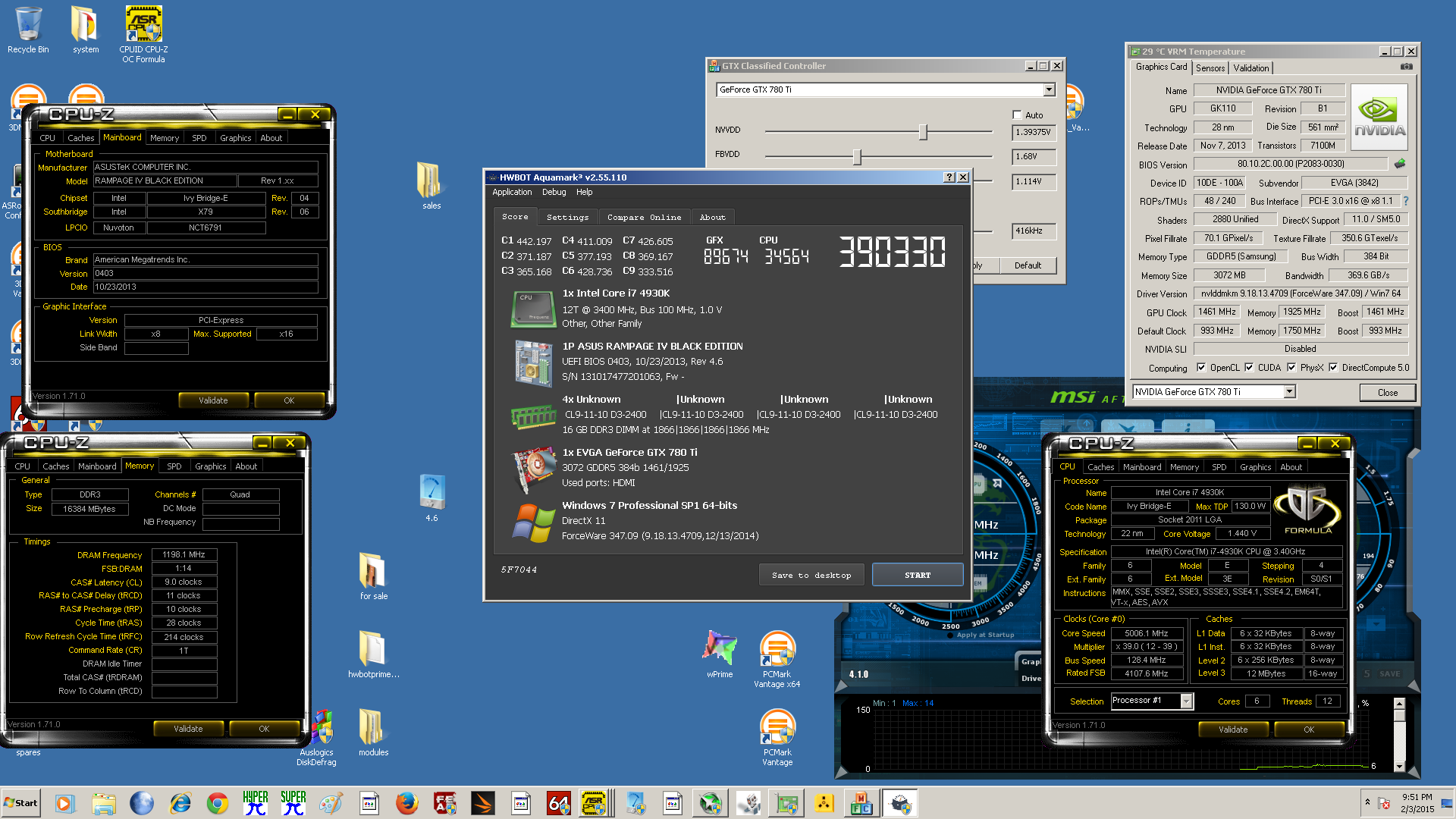The width and height of the screenshot is (1456, 819).
Task: Toggle DirectCompute 5.0 checkbox in GPU-Z
Action: point(1333,368)
